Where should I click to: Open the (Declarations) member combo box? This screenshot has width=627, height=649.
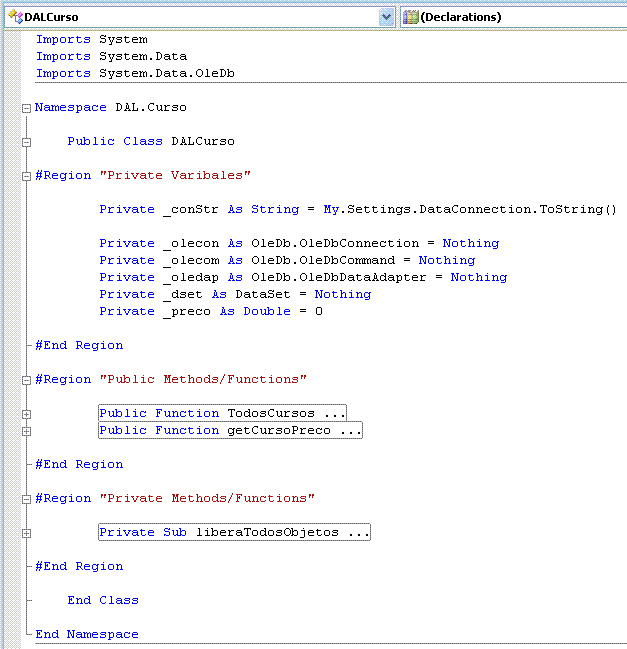[513, 17]
